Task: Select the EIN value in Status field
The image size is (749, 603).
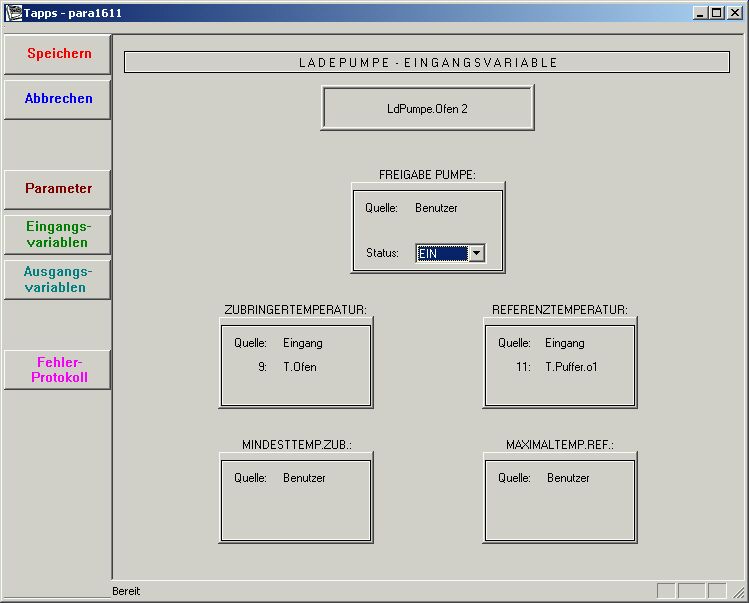Action: click(x=441, y=254)
